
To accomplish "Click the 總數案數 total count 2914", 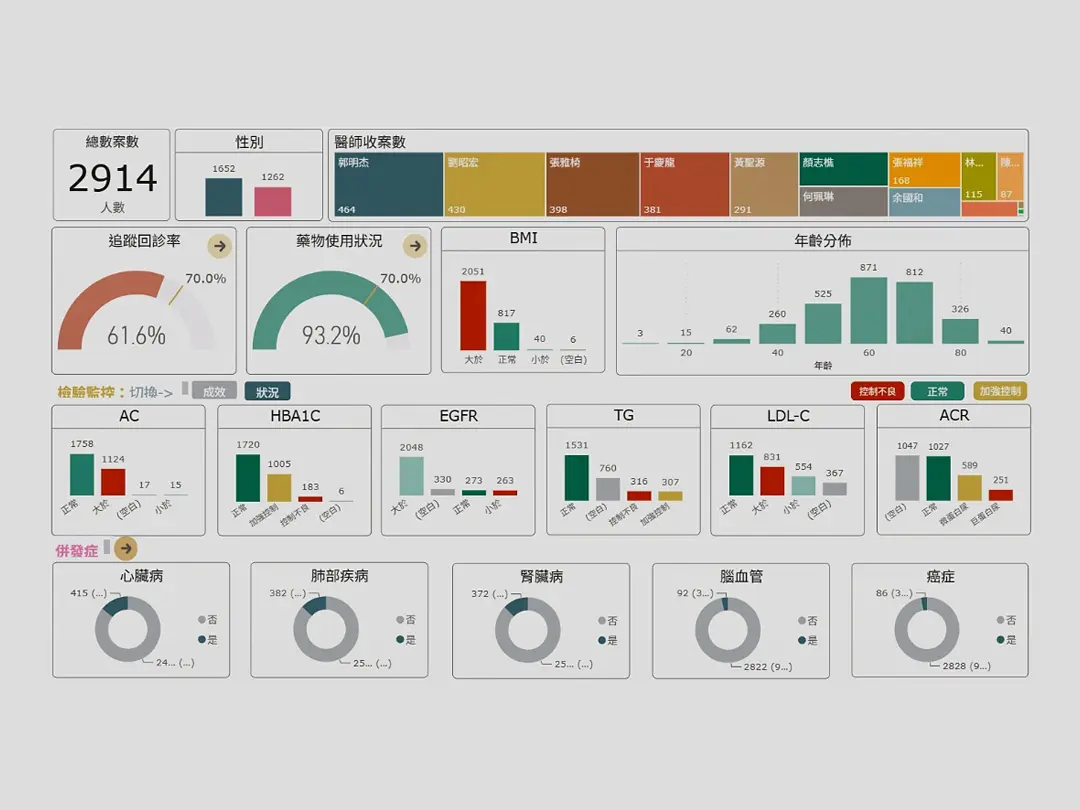I will 113,178.
